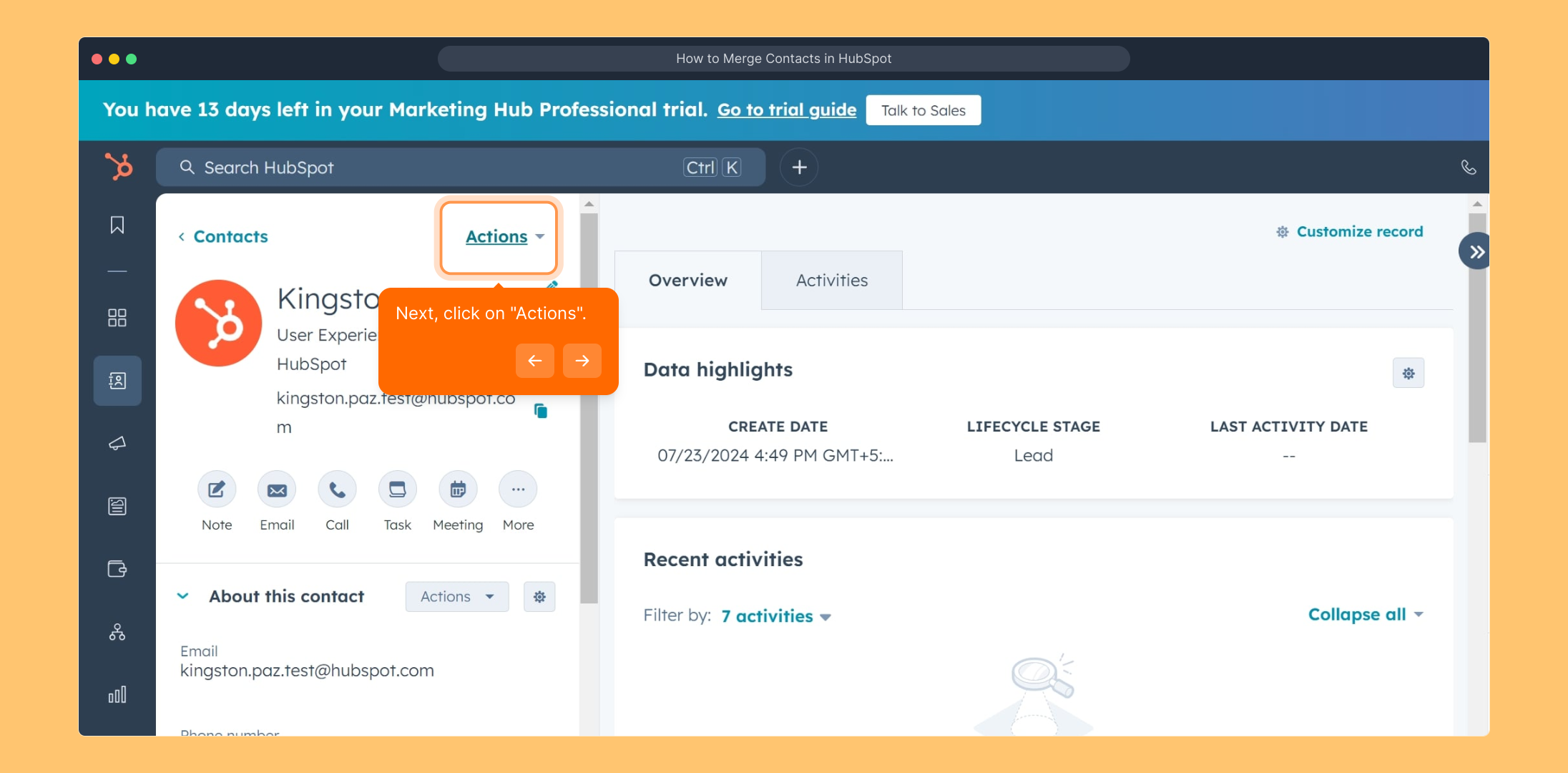Select the Overview tab

(687, 281)
